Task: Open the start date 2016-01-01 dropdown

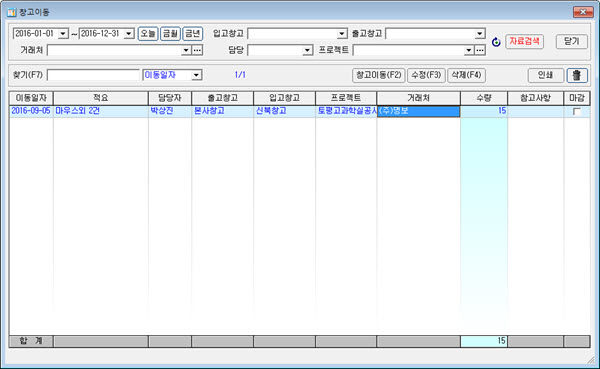Action: pos(63,34)
